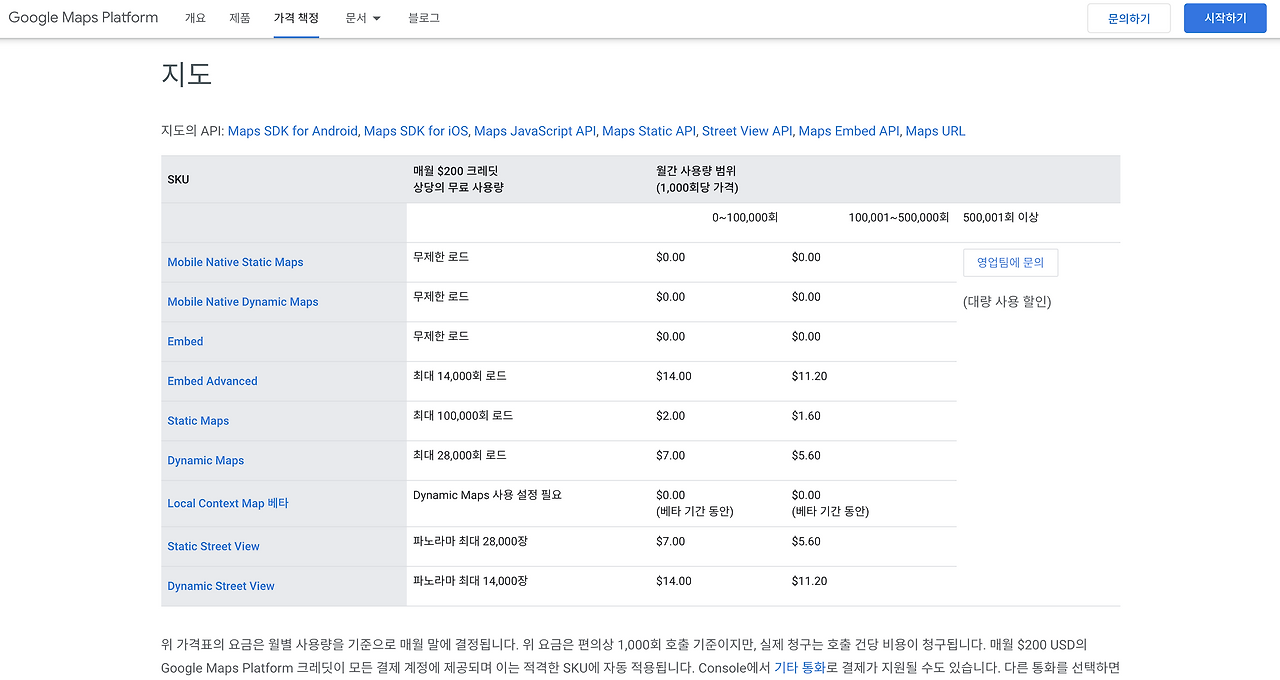This screenshot has height=680, width=1280.
Task: Click 최대 28,000회 로드 cell
Action: click(460, 455)
